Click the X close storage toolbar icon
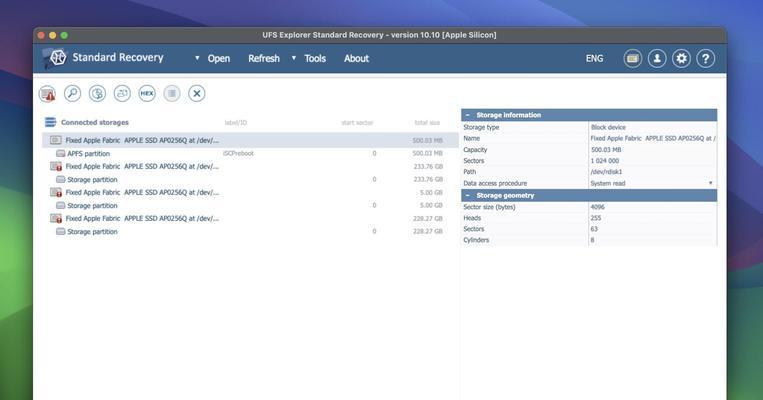The width and height of the screenshot is (763, 400). coord(197,93)
